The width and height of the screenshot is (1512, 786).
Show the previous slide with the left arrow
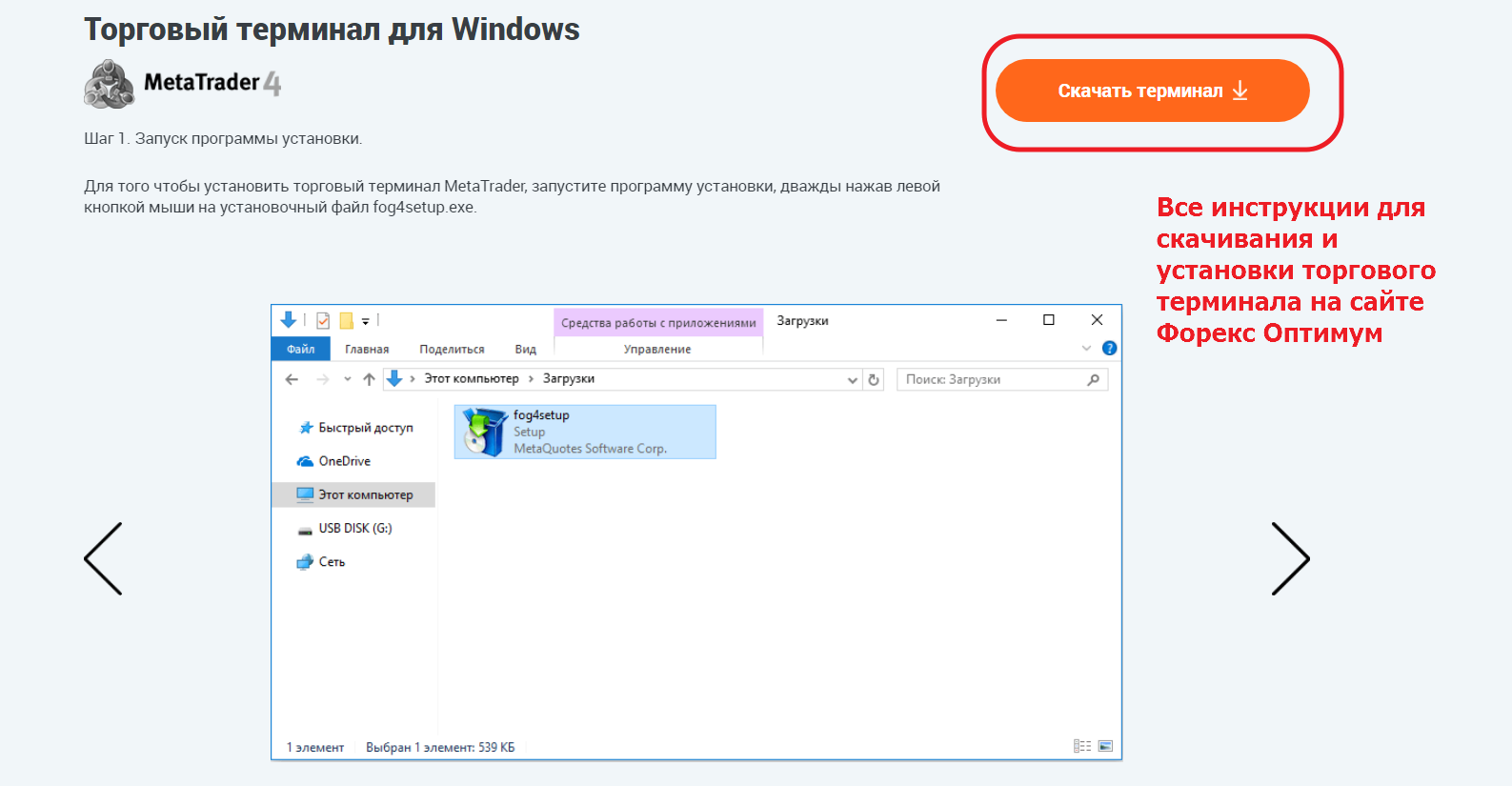coord(103,558)
